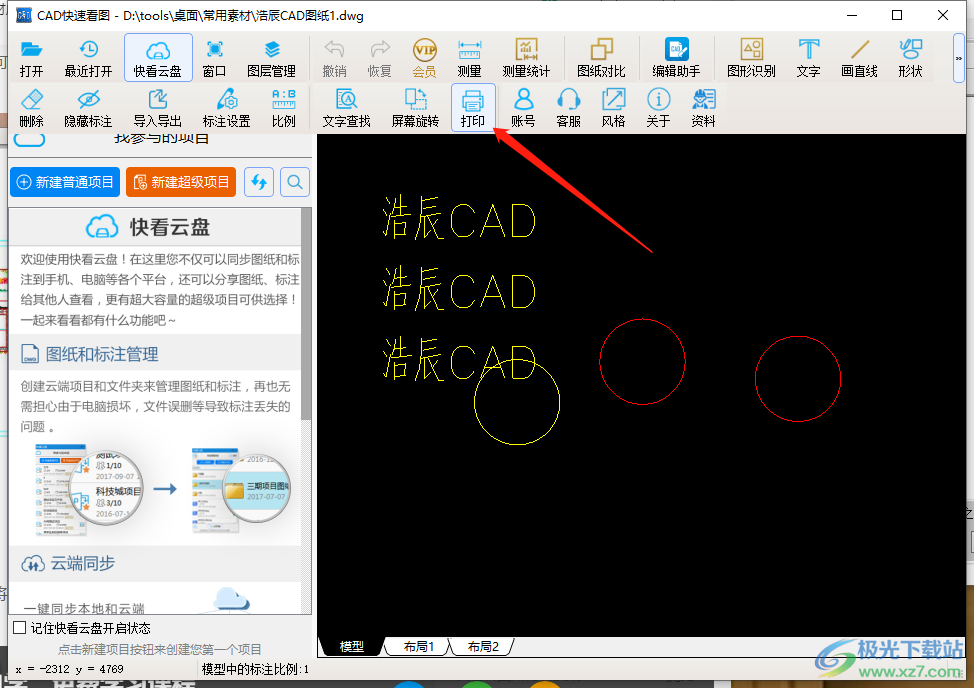The width and height of the screenshot is (974, 688).
Task: Select the 文字 text tool
Action: point(809,58)
